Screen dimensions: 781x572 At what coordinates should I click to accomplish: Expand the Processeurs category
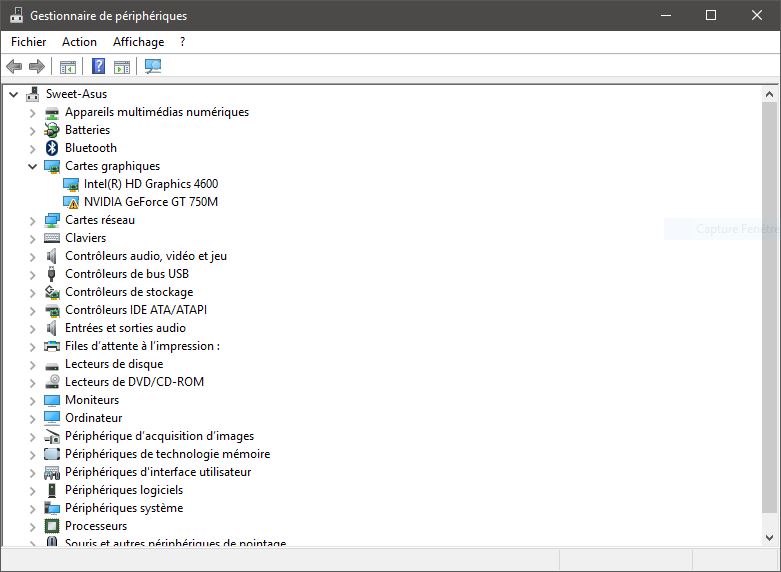[x=32, y=526]
